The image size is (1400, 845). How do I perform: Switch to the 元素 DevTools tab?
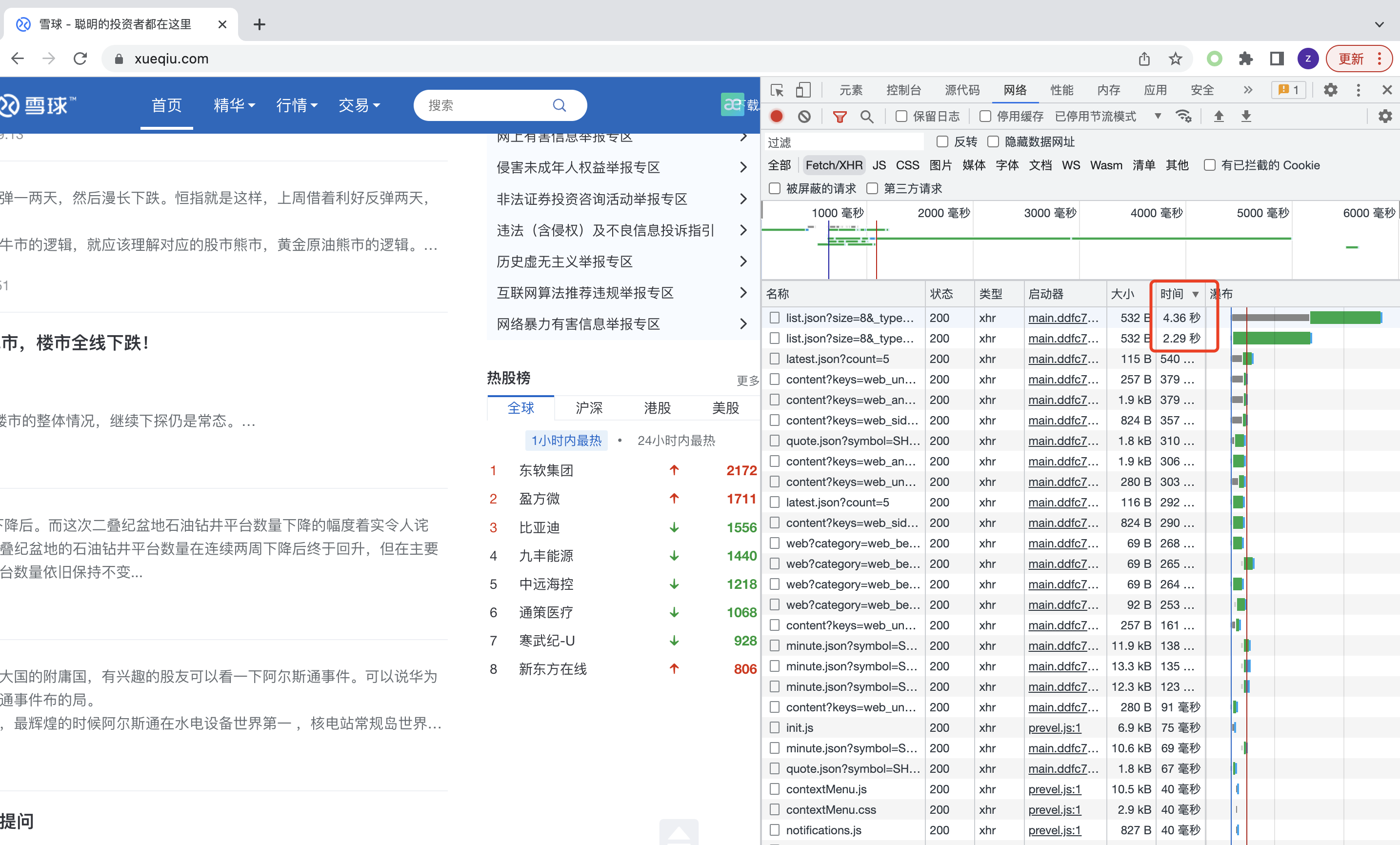pyautogui.click(x=851, y=90)
